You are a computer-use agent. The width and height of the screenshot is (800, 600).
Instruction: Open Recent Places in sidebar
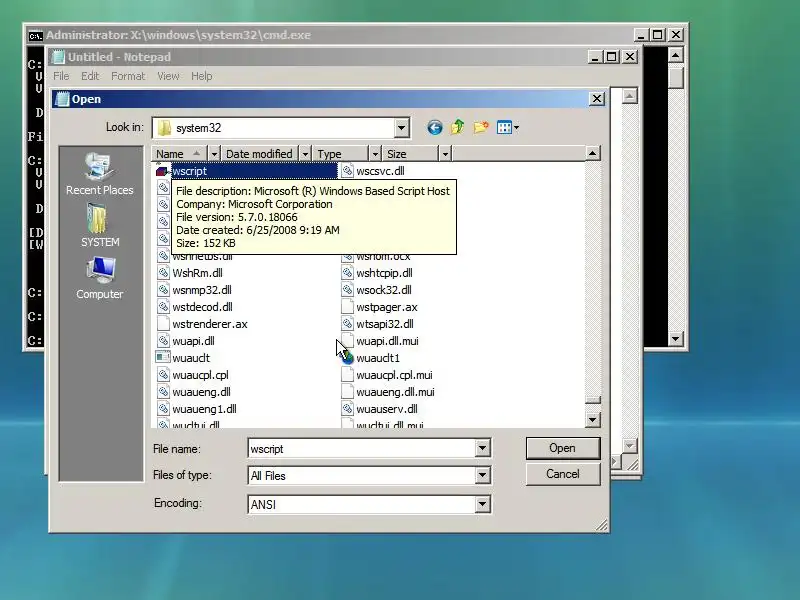click(x=99, y=174)
